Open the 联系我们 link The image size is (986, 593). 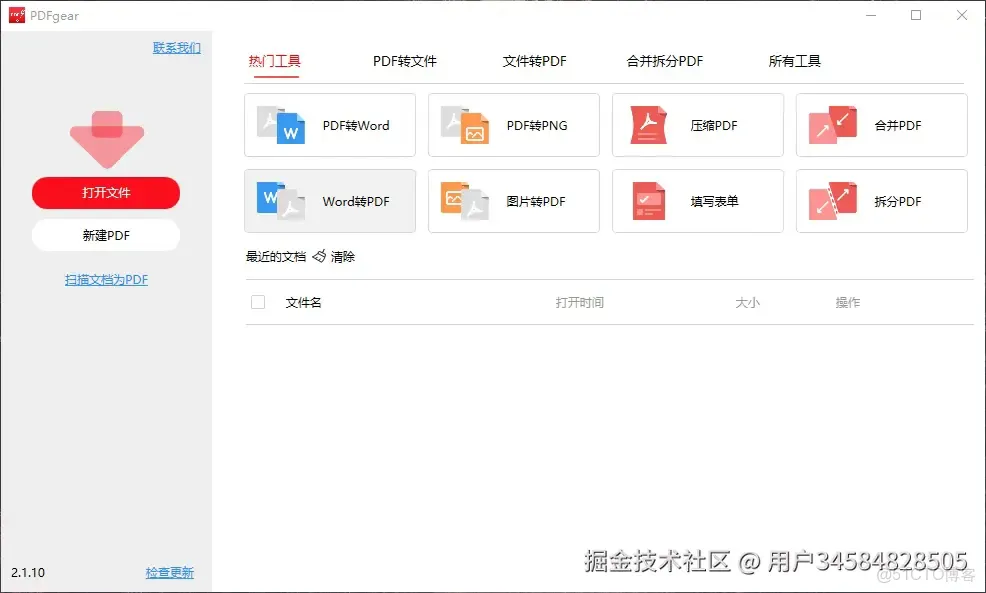pos(177,46)
